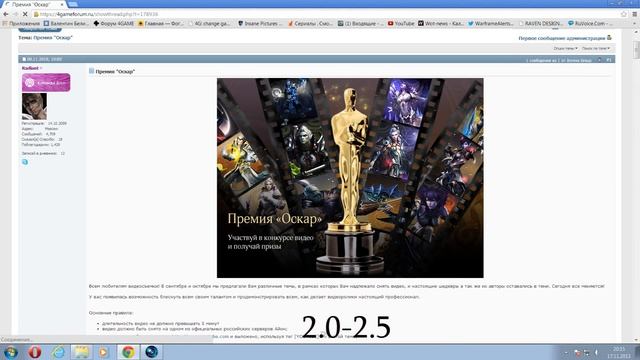Launch Opera from the taskbar
The image size is (640, 360).
(35, 352)
